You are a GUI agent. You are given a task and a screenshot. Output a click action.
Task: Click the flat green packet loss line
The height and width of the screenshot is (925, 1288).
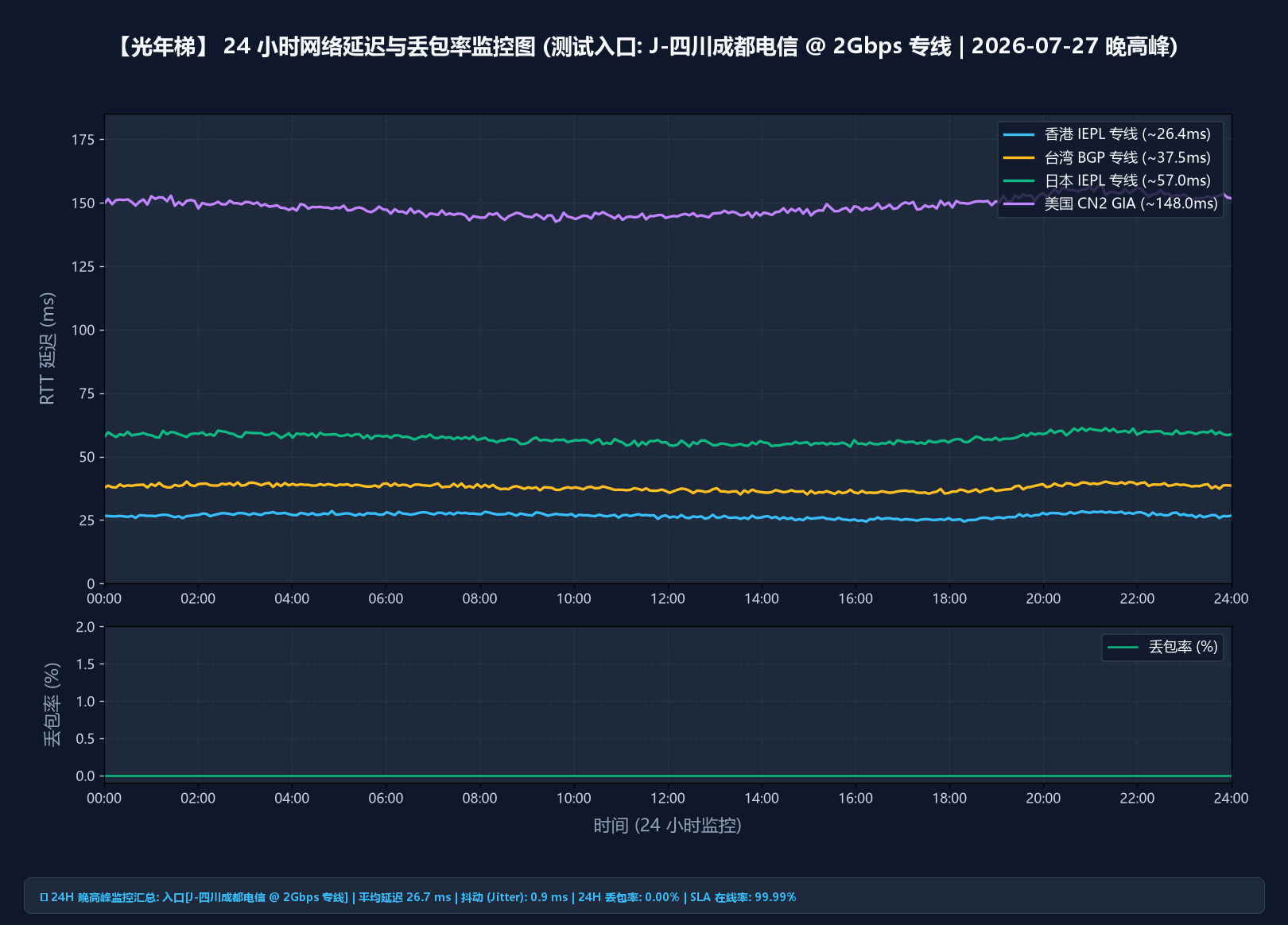click(x=668, y=776)
